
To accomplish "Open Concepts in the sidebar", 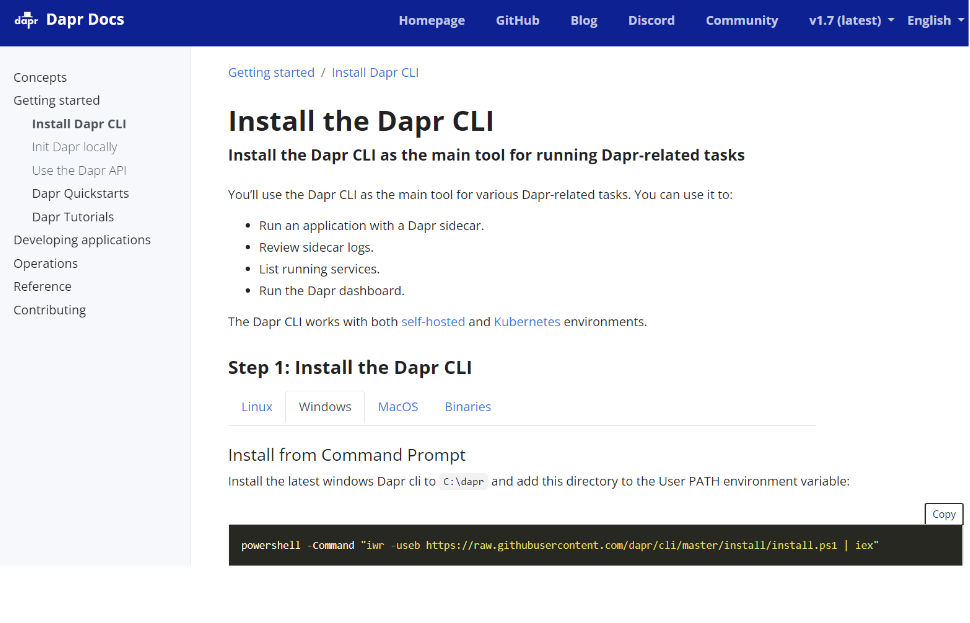I will [40, 77].
